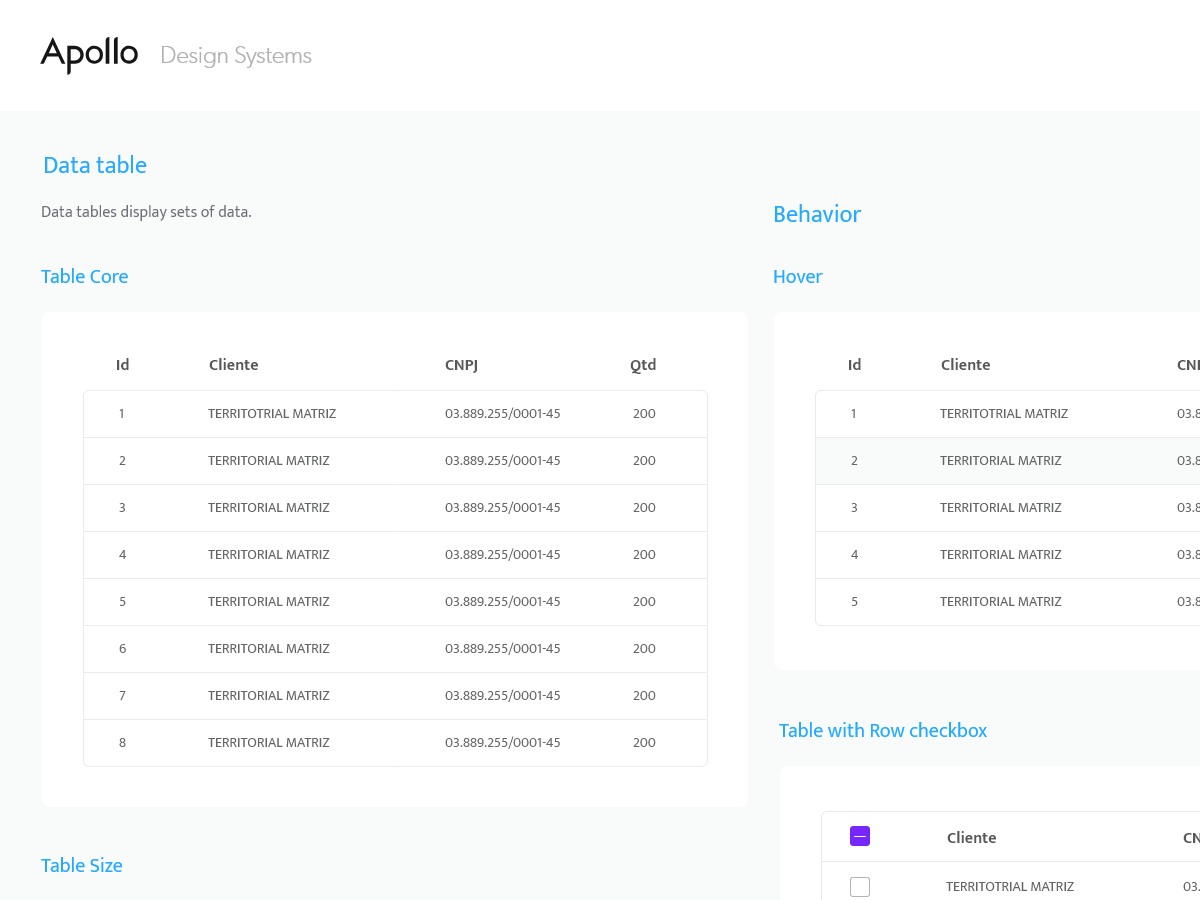Click row 8 TERRITORIAL MATRIZ in Table Core
The width and height of the screenshot is (1200, 900).
click(x=269, y=742)
